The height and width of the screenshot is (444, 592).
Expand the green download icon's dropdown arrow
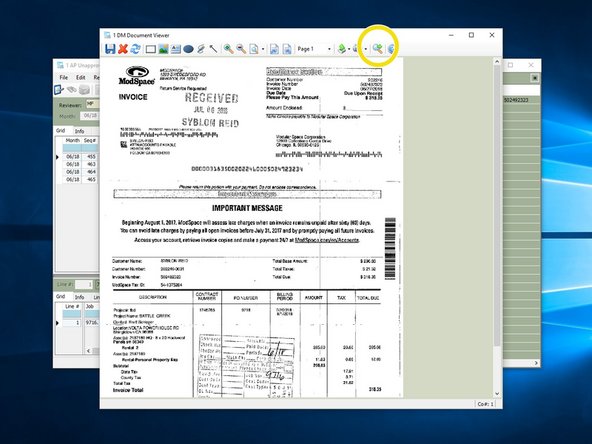coord(349,49)
